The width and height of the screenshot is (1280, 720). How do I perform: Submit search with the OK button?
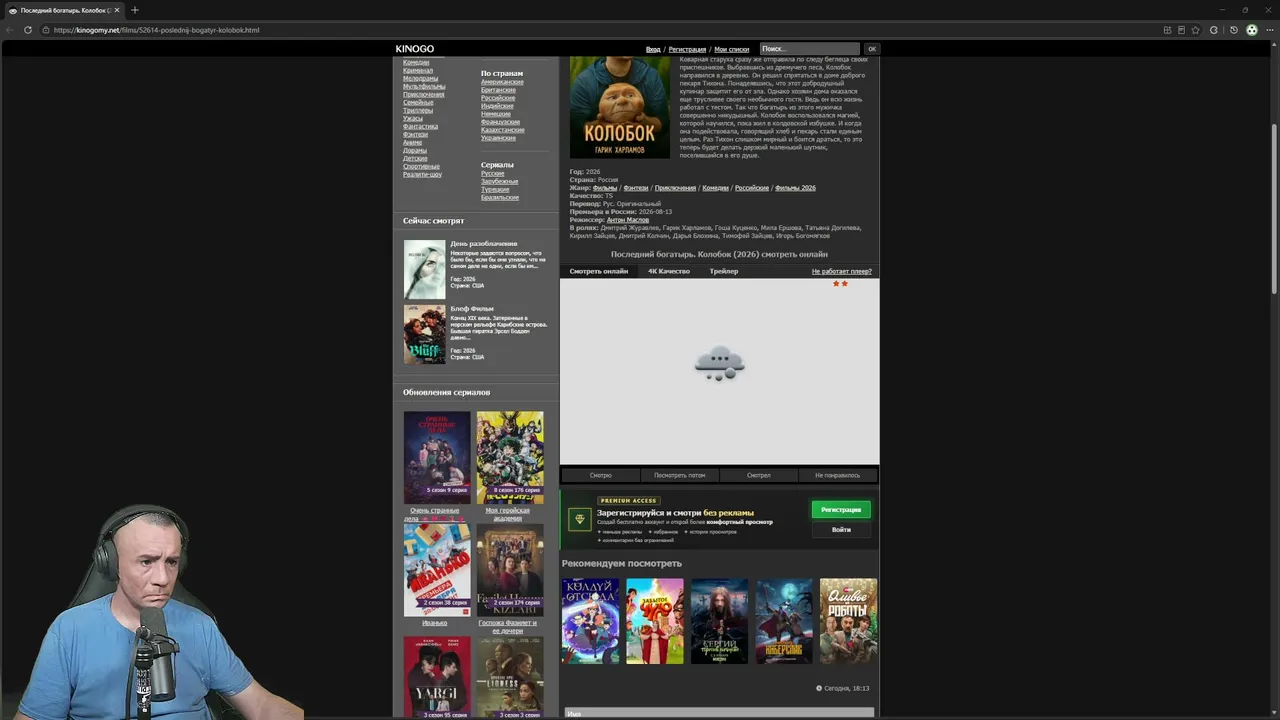click(871, 49)
